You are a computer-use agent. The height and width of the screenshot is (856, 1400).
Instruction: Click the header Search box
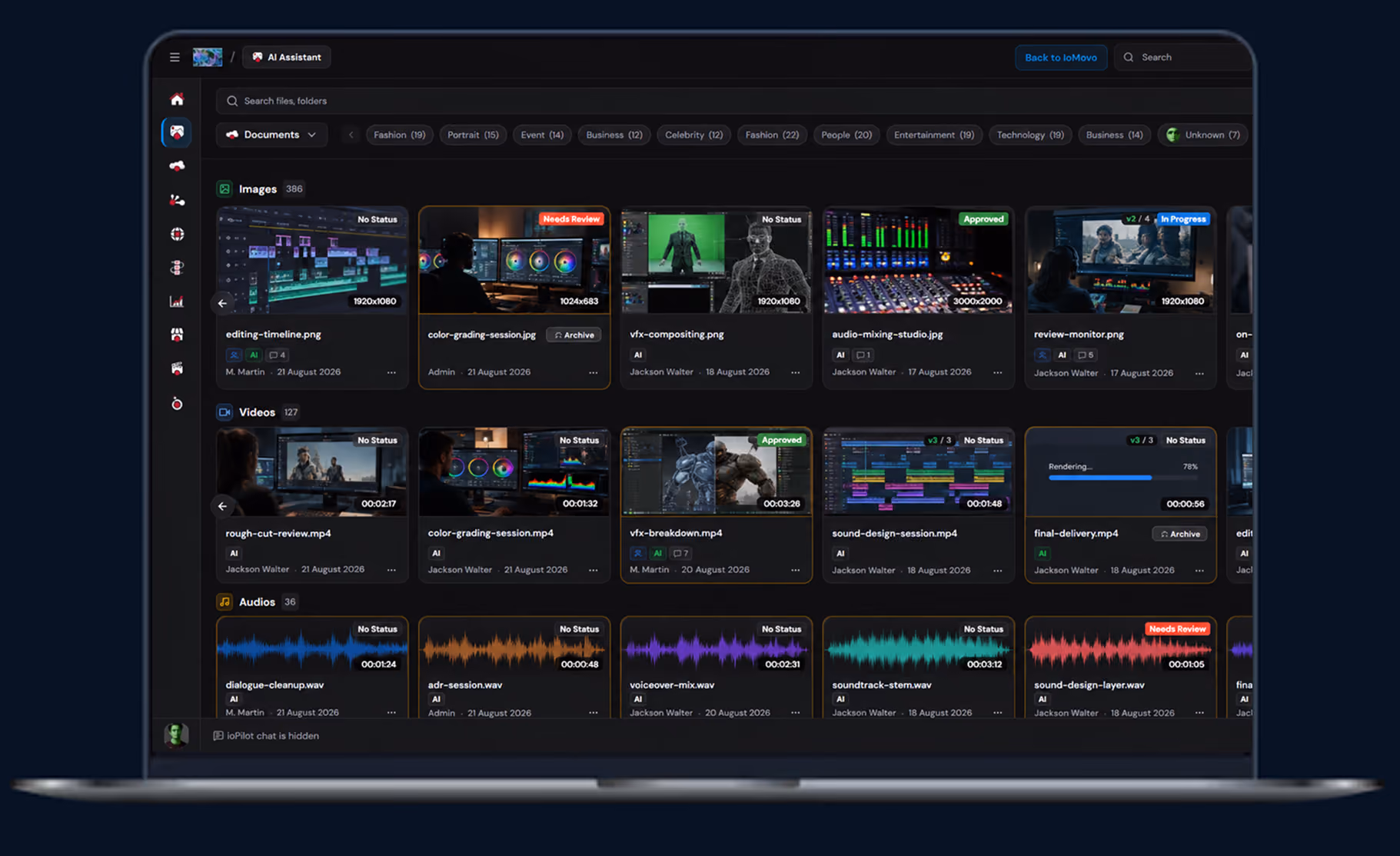[1184, 58]
